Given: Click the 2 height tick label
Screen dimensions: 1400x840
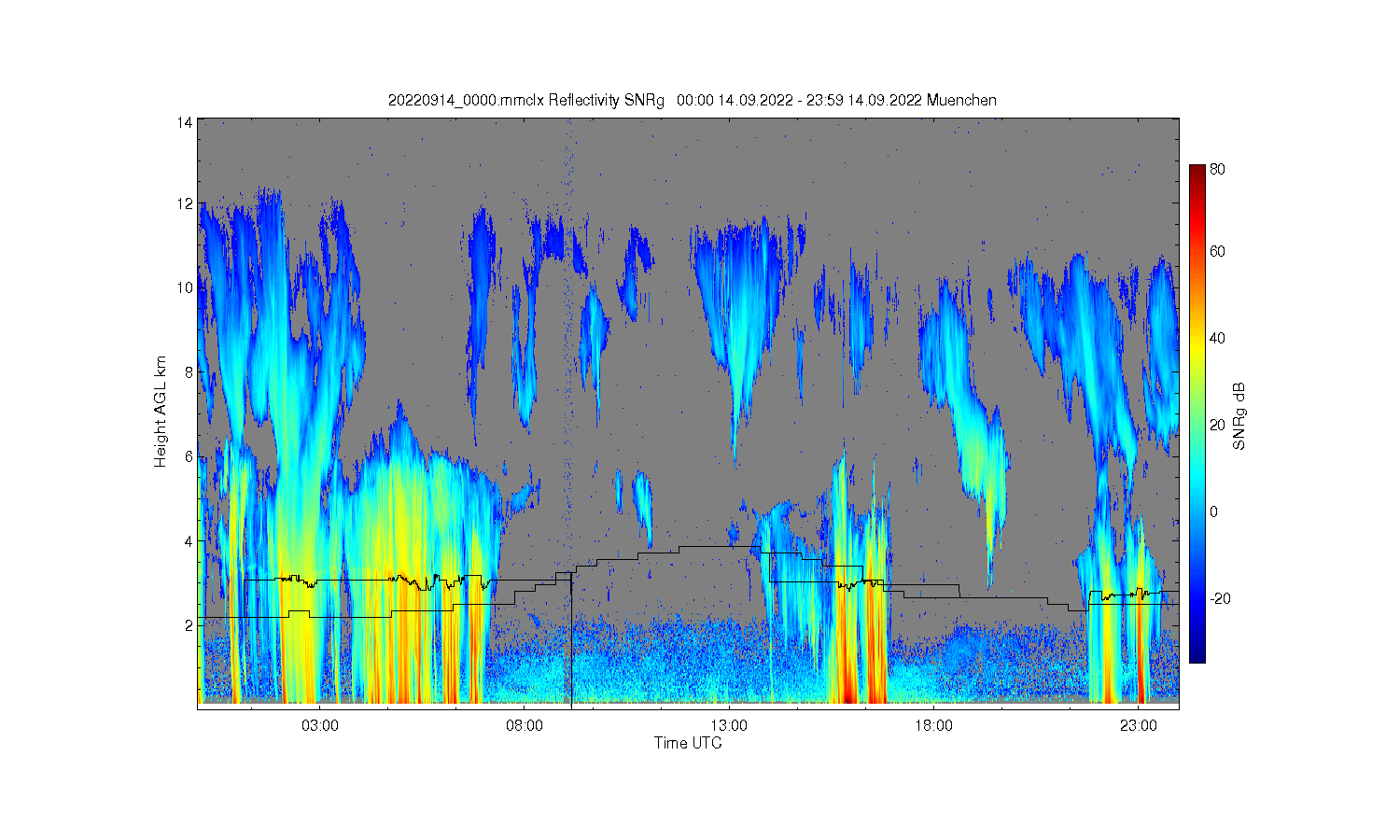Looking at the screenshot, I should [x=189, y=624].
